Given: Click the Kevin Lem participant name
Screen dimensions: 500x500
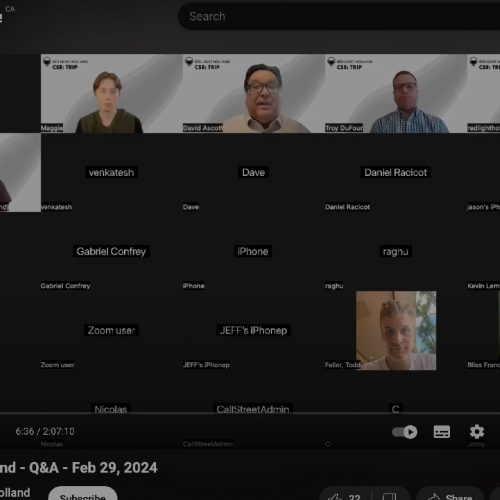Looking at the screenshot, I should coord(483,286).
